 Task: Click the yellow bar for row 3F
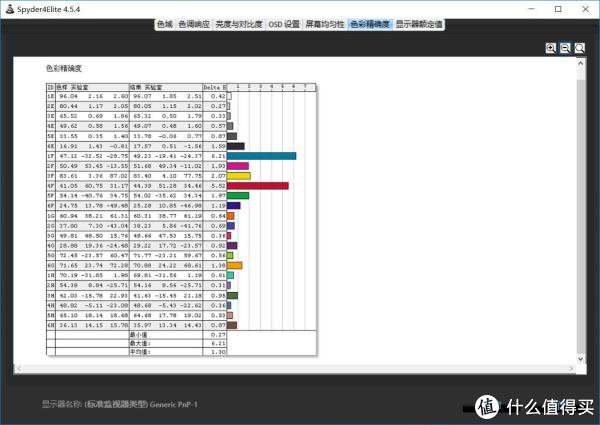(x=239, y=176)
